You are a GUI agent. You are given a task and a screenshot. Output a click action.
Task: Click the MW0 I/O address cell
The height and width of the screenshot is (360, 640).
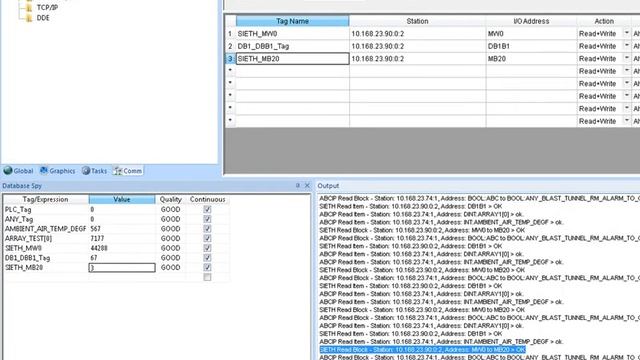click(x=531, y=33)
